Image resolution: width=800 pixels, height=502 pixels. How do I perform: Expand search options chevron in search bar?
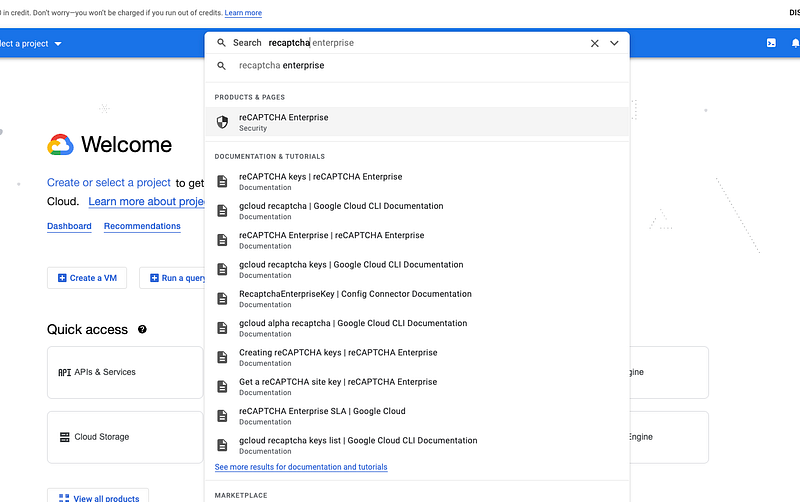tap(614, 43)
